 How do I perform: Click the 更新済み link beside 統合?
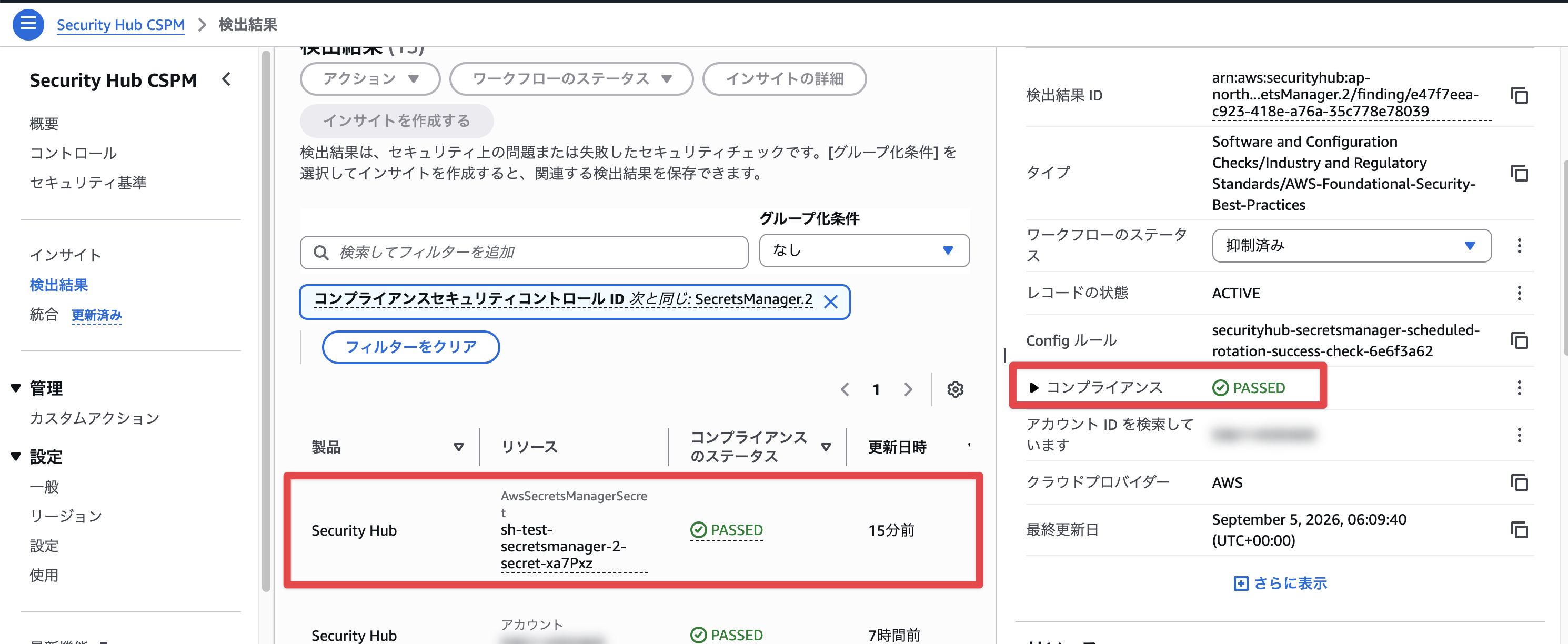point(97,315)
